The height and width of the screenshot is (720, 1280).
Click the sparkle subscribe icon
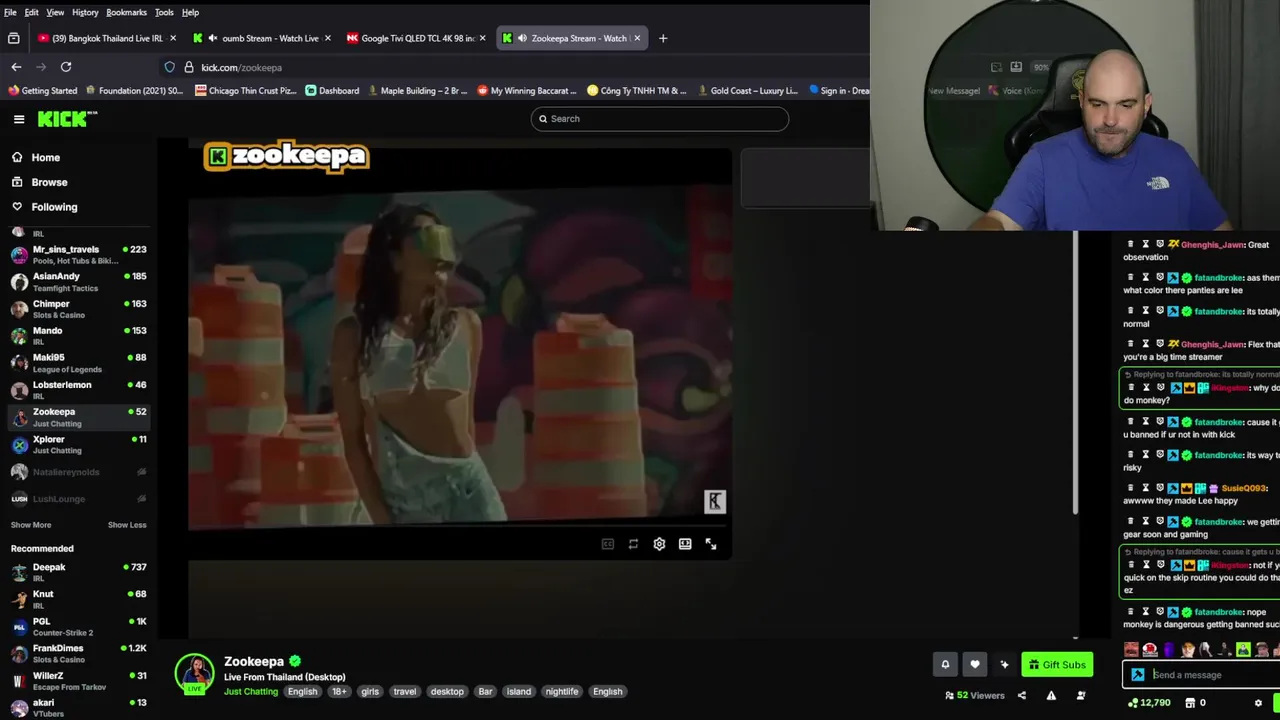pos(1004,664)
